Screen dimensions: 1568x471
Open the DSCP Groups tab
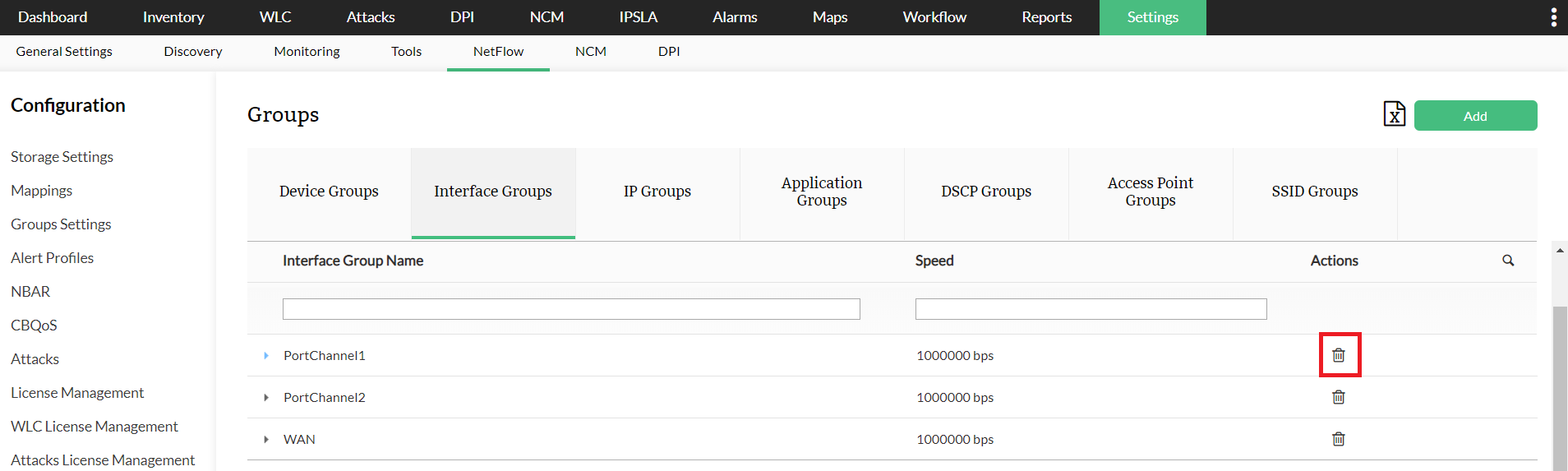pyautogui.click(x=985, y=192)
